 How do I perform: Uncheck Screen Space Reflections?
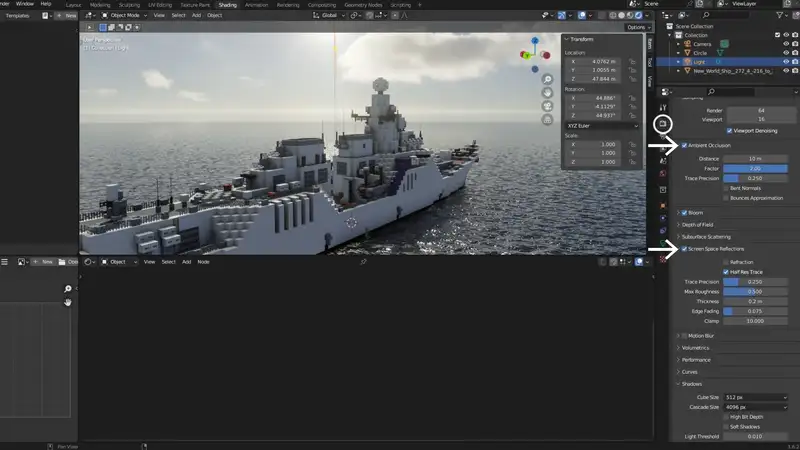(684, 248)
